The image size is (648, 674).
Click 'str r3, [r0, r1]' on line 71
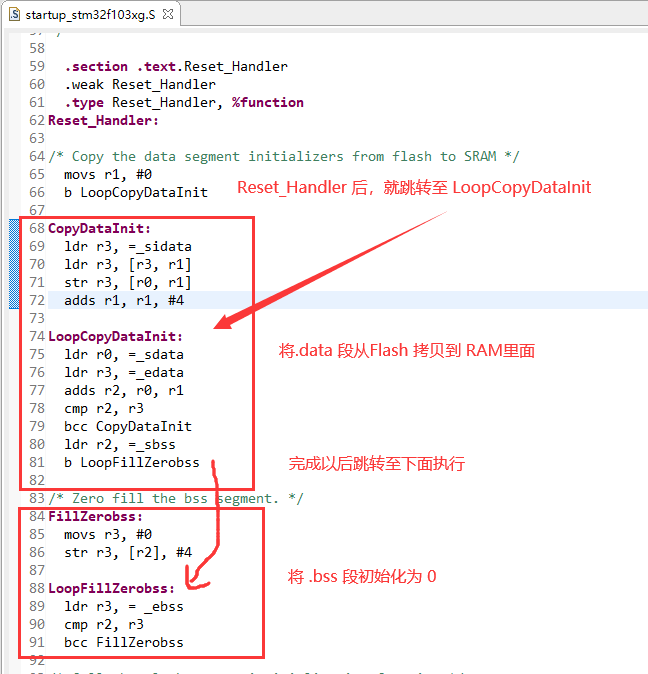[128, 282]
